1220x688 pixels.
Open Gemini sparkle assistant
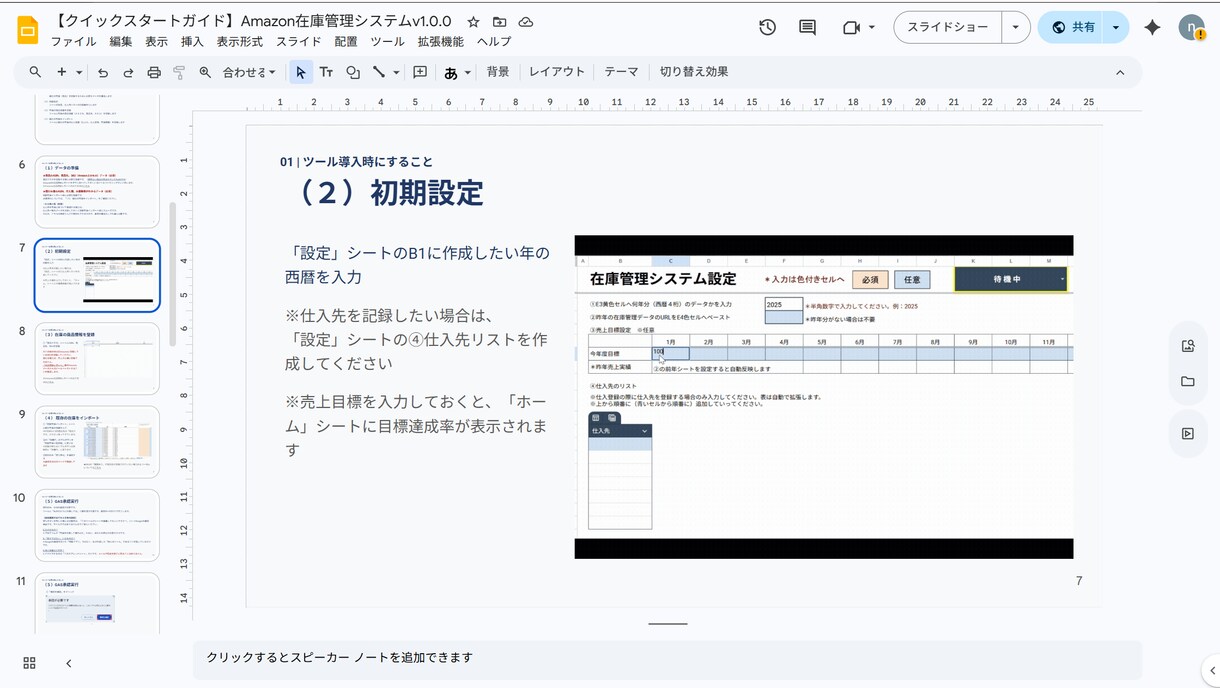click(1152, 28)
